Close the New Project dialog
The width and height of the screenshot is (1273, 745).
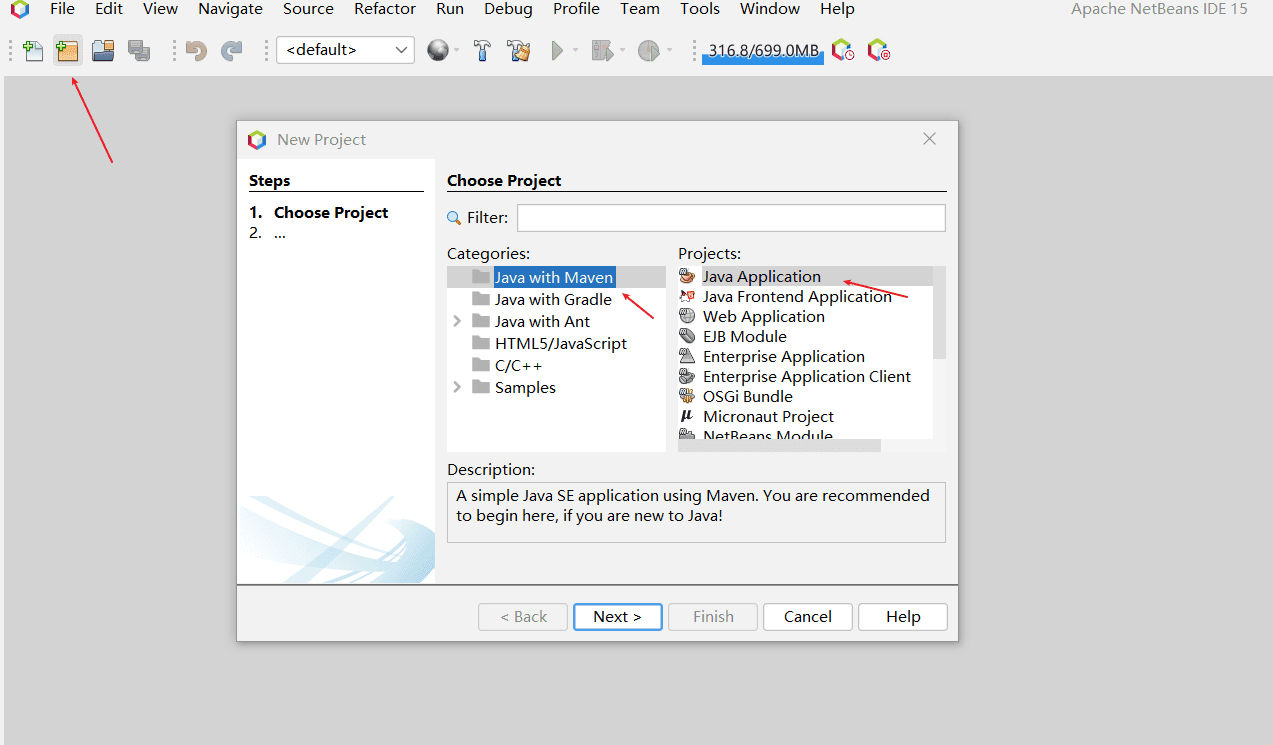coord(930,139)
